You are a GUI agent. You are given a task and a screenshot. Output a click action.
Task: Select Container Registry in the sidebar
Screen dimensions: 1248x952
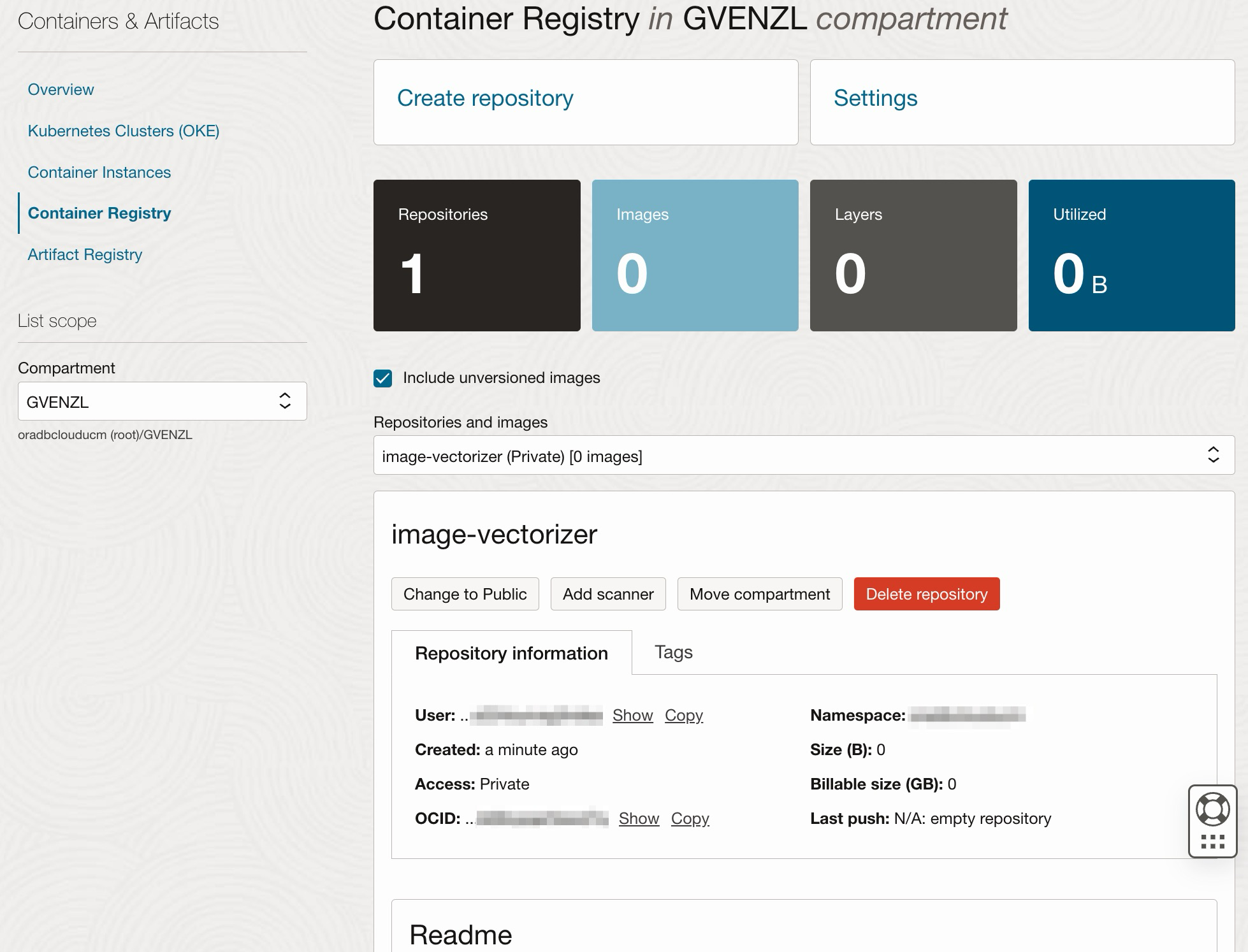[x=99, y=213]
